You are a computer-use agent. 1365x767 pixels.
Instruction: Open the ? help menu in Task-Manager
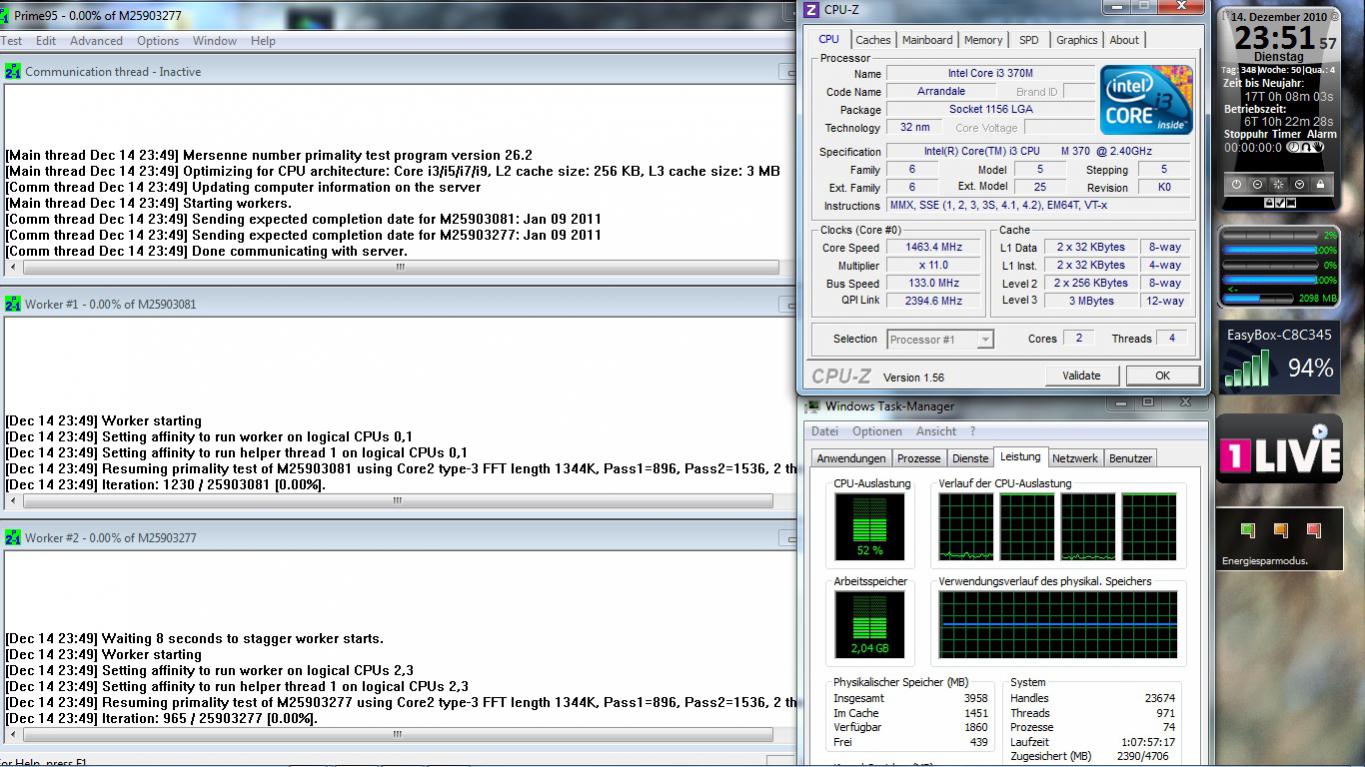click(972, 432)
